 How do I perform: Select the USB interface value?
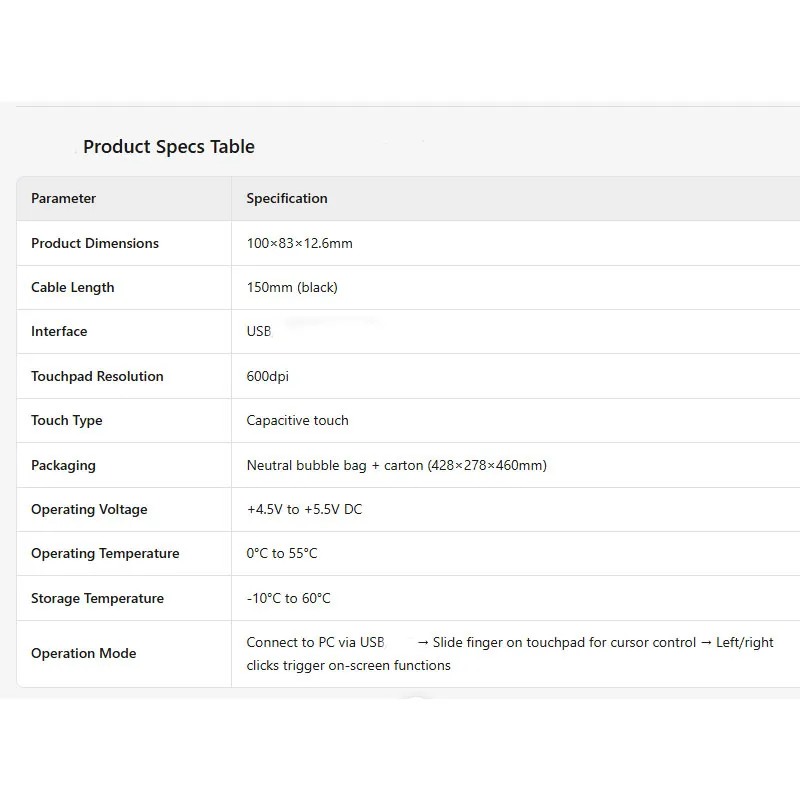point(259,332)
